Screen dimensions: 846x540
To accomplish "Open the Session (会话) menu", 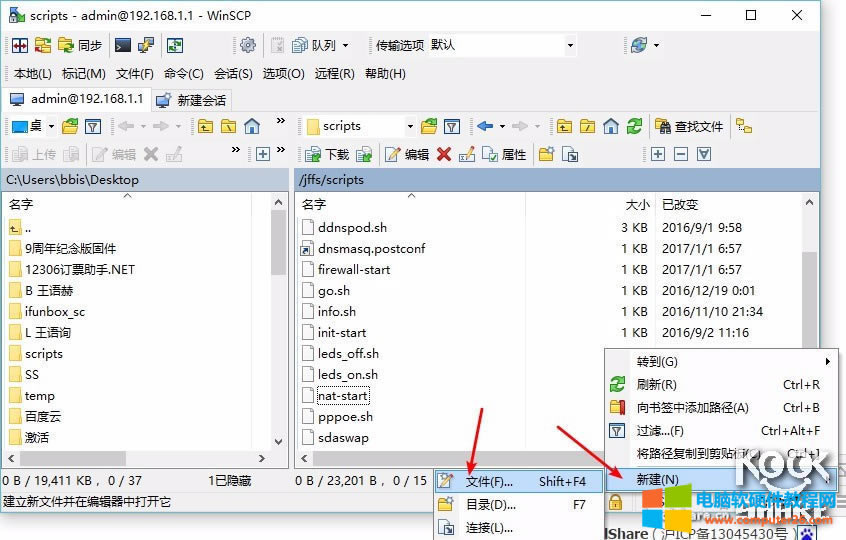I will click(233, 73).
